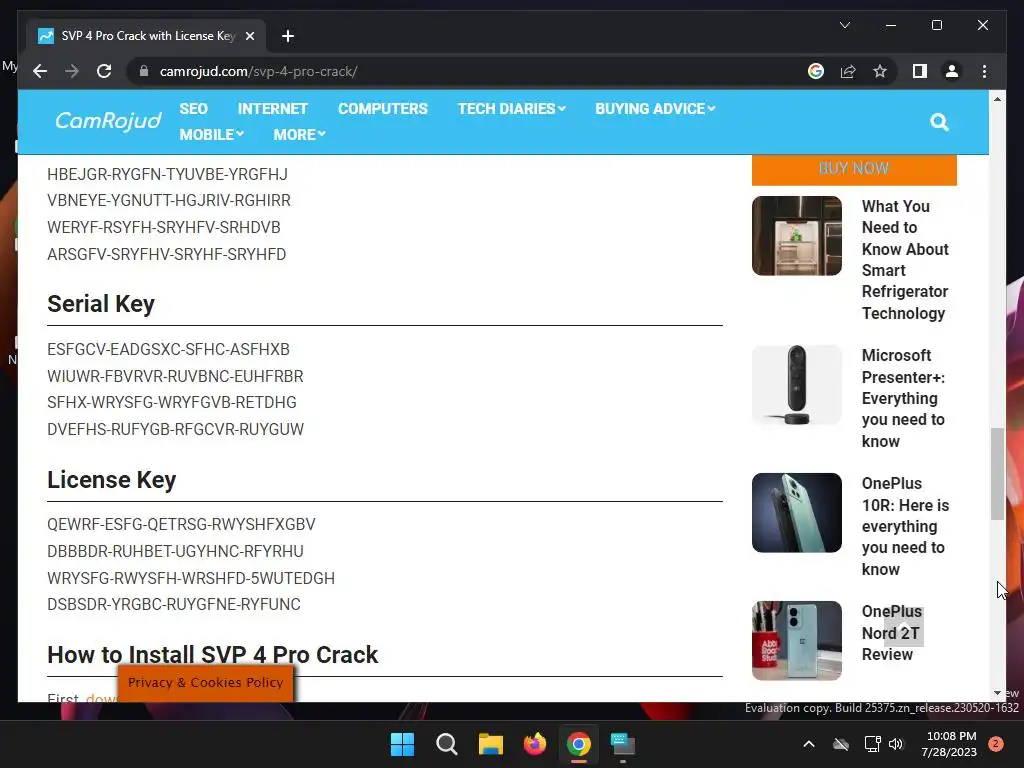Reload the current page

pos(104,71)
